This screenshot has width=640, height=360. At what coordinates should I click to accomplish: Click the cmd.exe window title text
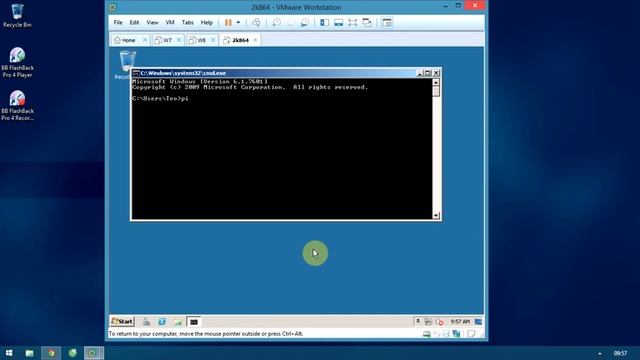click(183, 73)
